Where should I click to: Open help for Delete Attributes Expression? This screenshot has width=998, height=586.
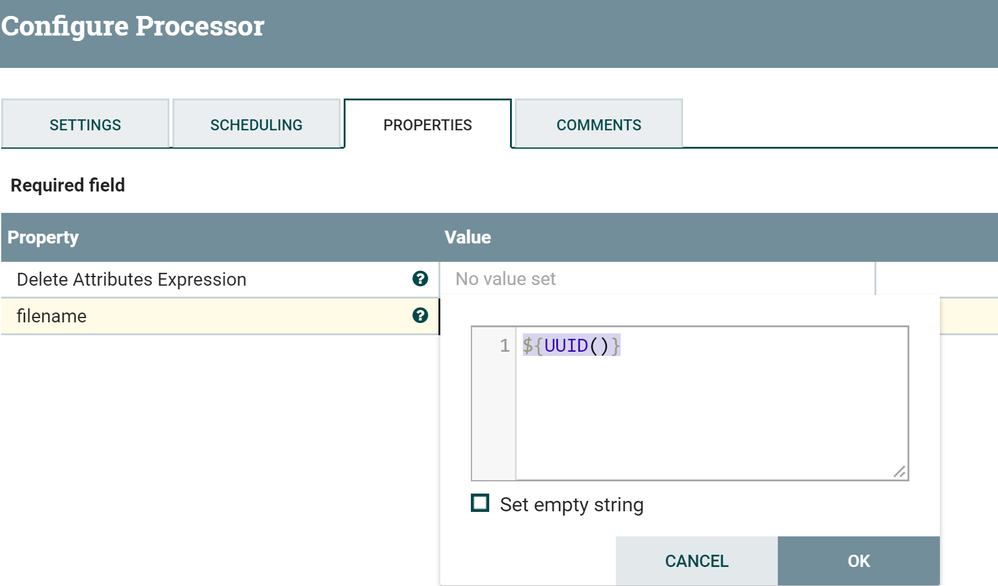point(420,279)
